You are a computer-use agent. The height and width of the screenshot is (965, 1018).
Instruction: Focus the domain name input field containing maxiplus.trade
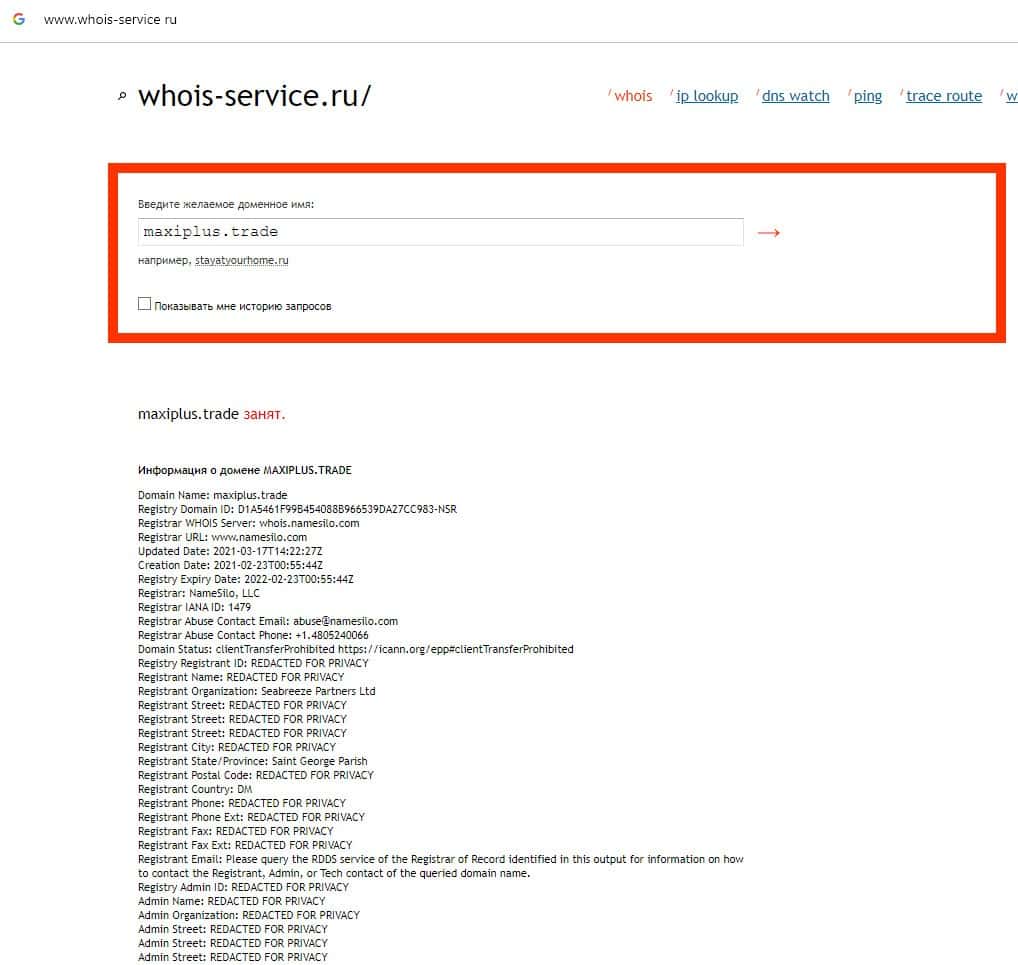pyautogui.click(x=440, y=232)
